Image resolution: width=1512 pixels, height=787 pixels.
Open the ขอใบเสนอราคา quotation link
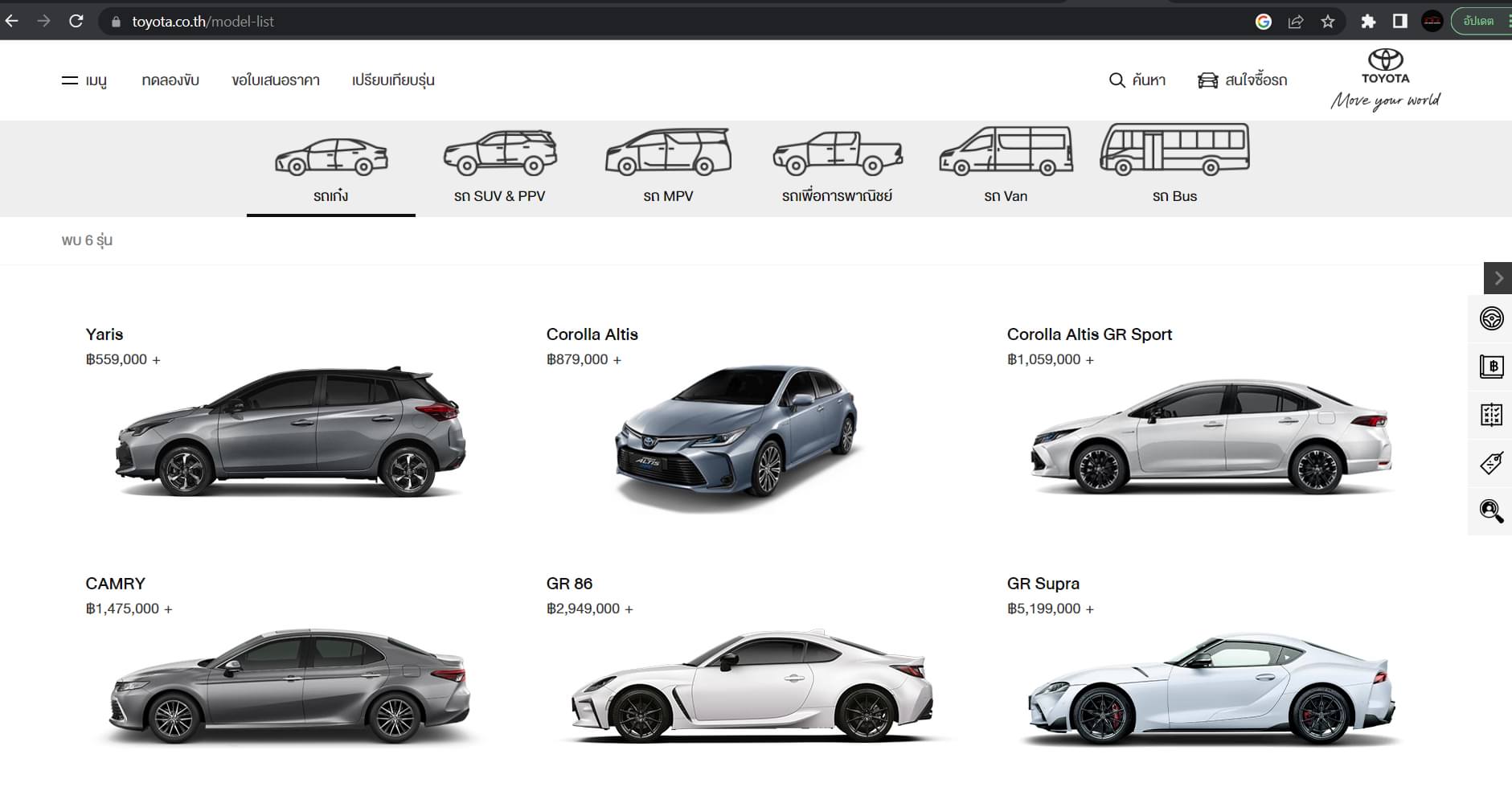[x=276, y=80]
